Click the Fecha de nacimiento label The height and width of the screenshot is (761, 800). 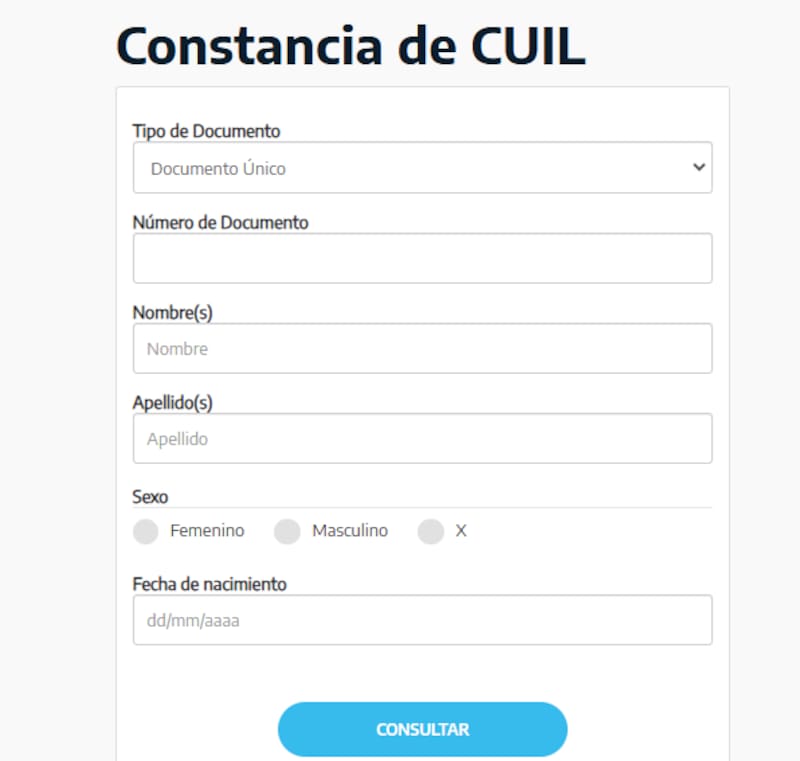[209, 584]
